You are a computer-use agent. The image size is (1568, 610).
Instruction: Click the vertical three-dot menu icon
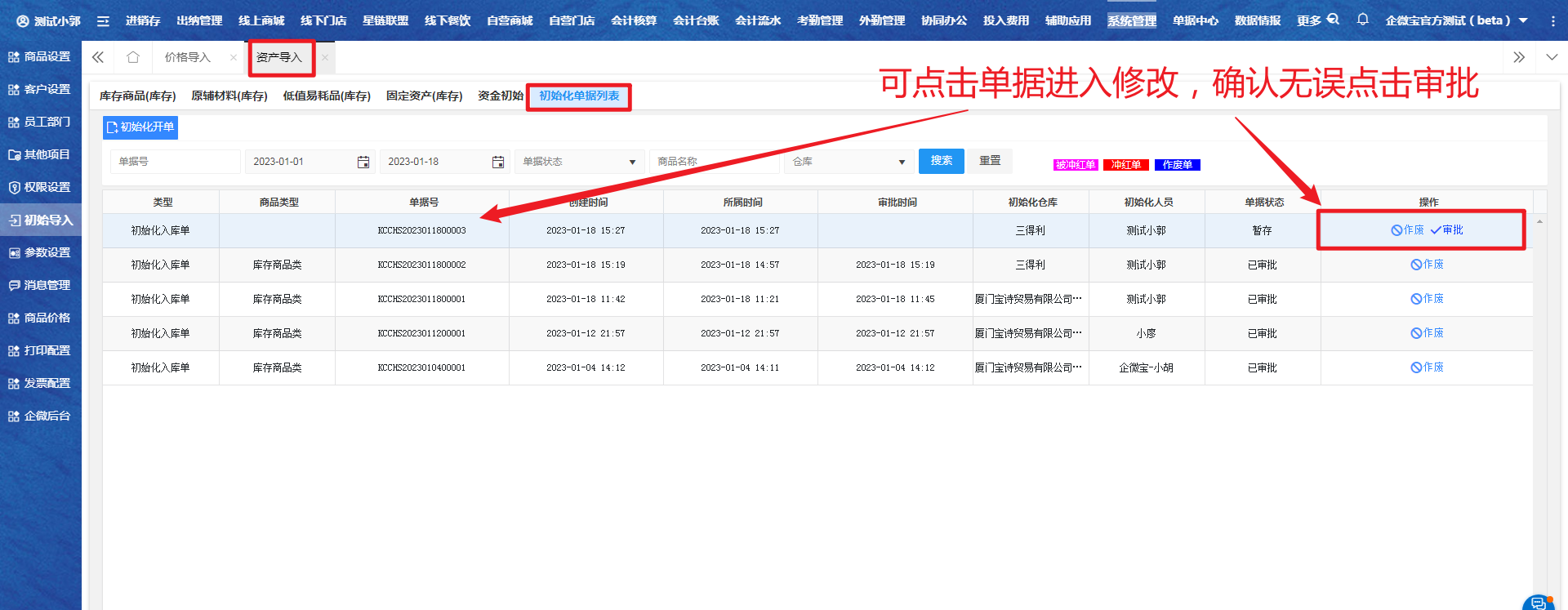[1552, 20]
